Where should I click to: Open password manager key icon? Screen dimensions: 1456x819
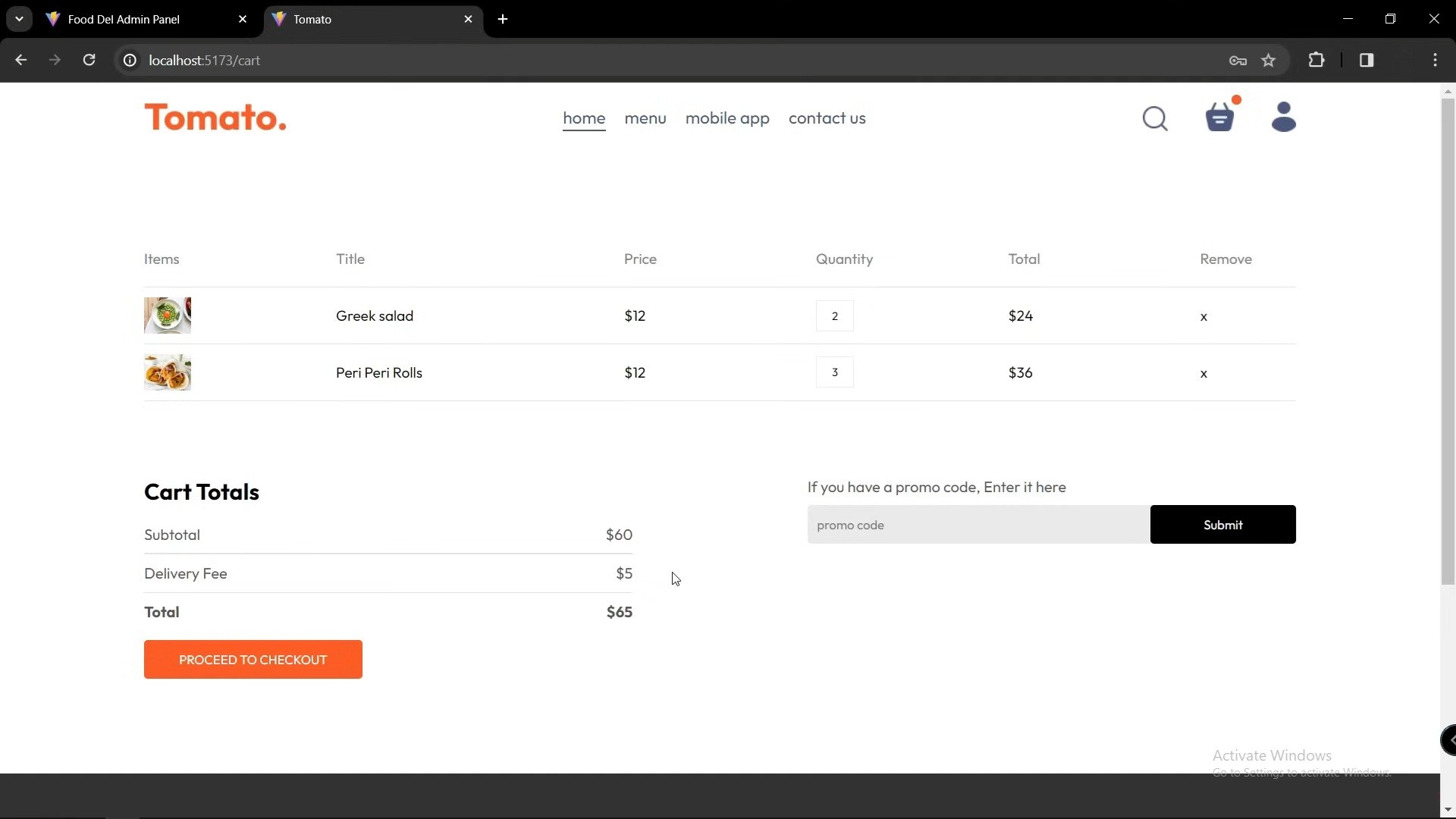1238,61
